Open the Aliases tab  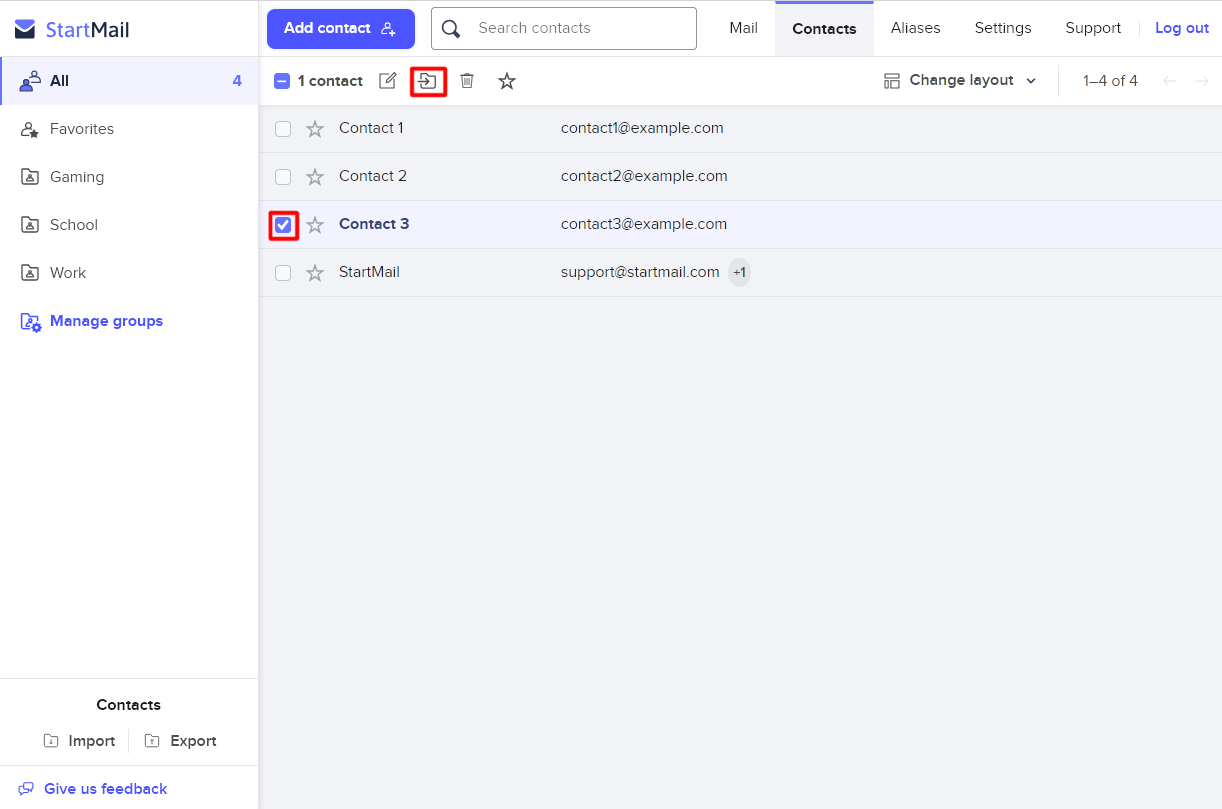(x=915, y=28)
